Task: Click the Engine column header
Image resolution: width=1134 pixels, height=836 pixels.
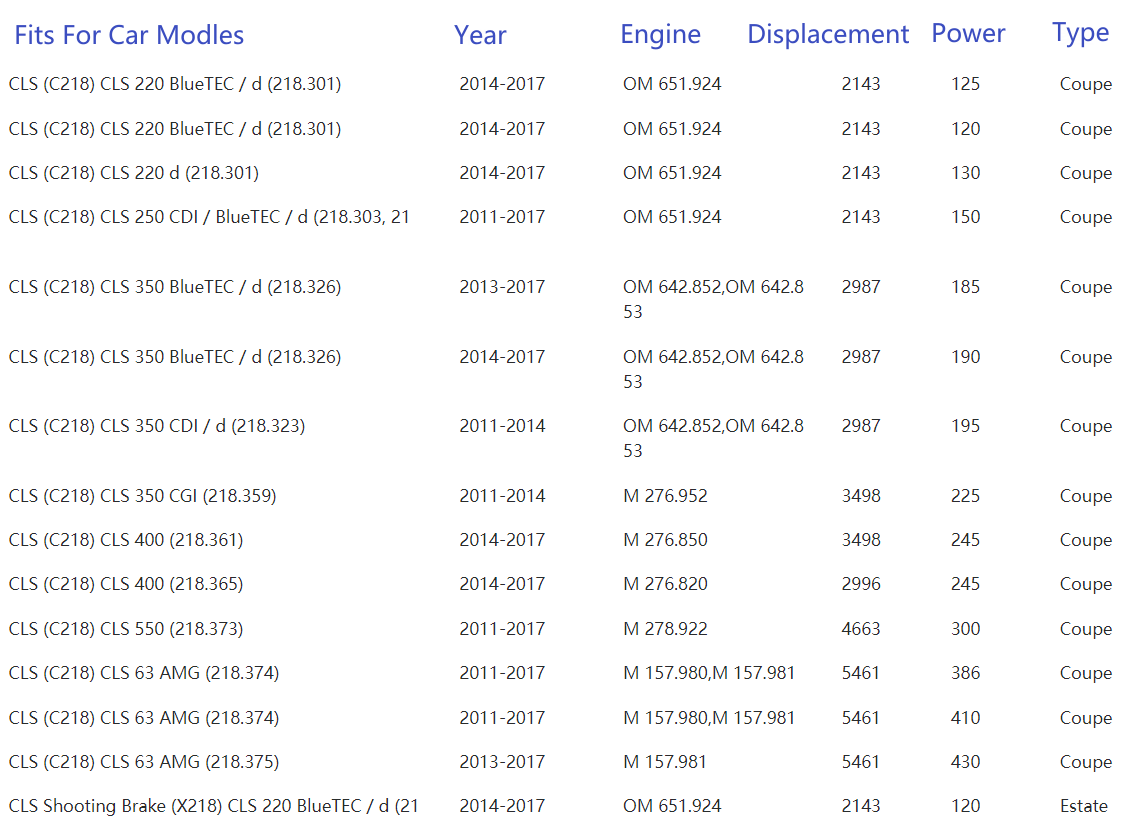Action: tap(660, 35)
